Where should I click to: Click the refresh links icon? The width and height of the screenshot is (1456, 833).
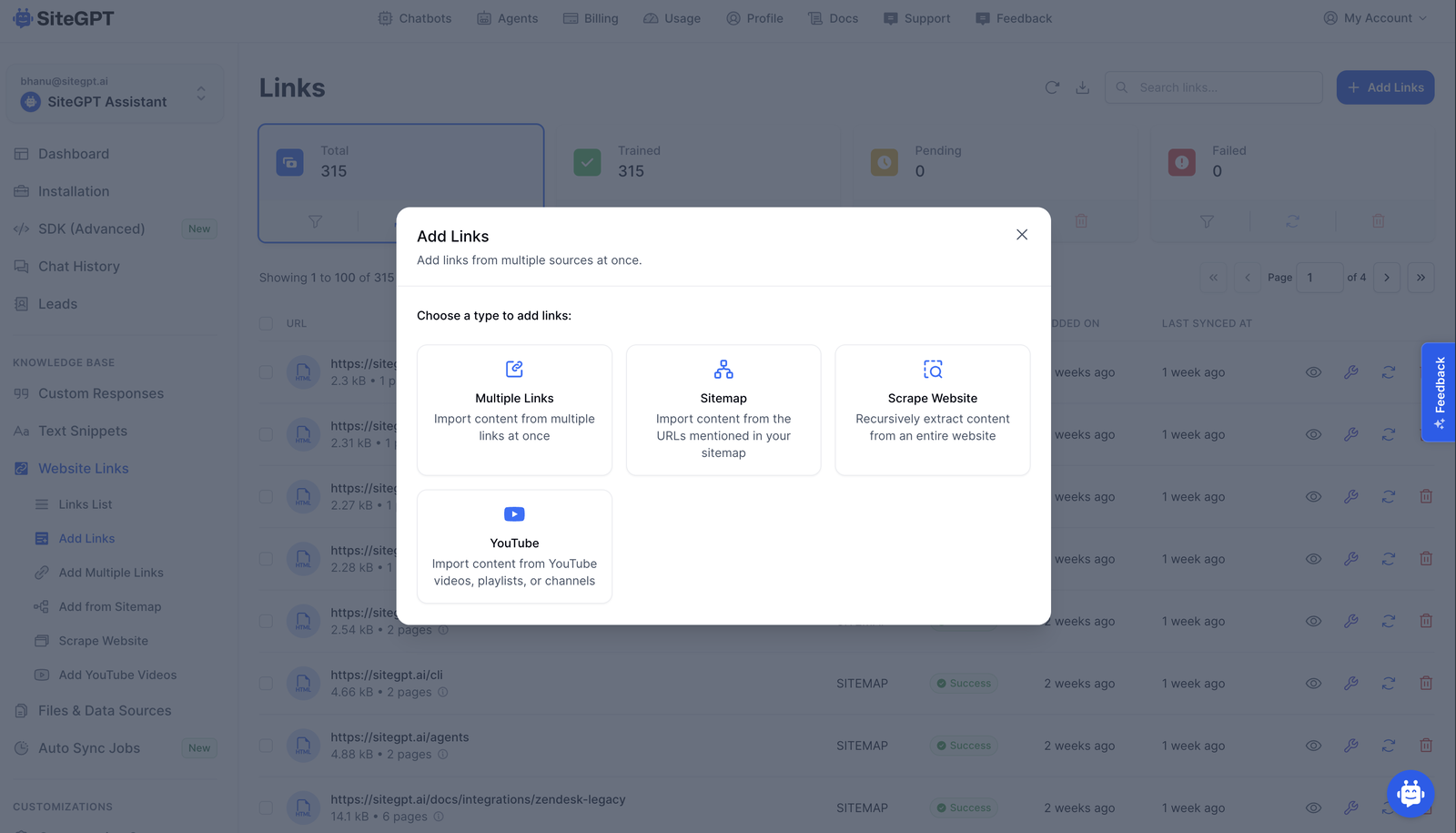pos(1052,87)
